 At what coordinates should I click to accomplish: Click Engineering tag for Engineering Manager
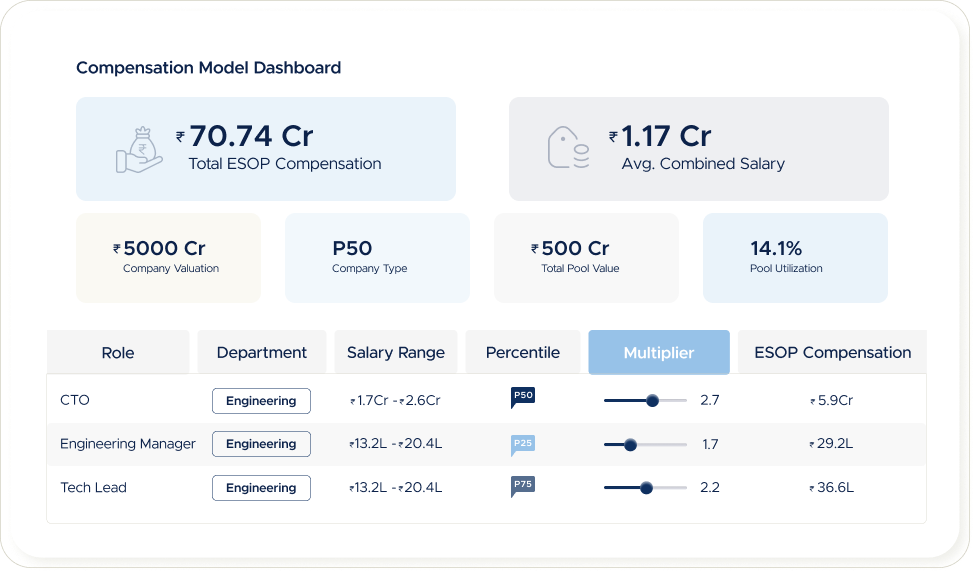(x=261, y=444)
